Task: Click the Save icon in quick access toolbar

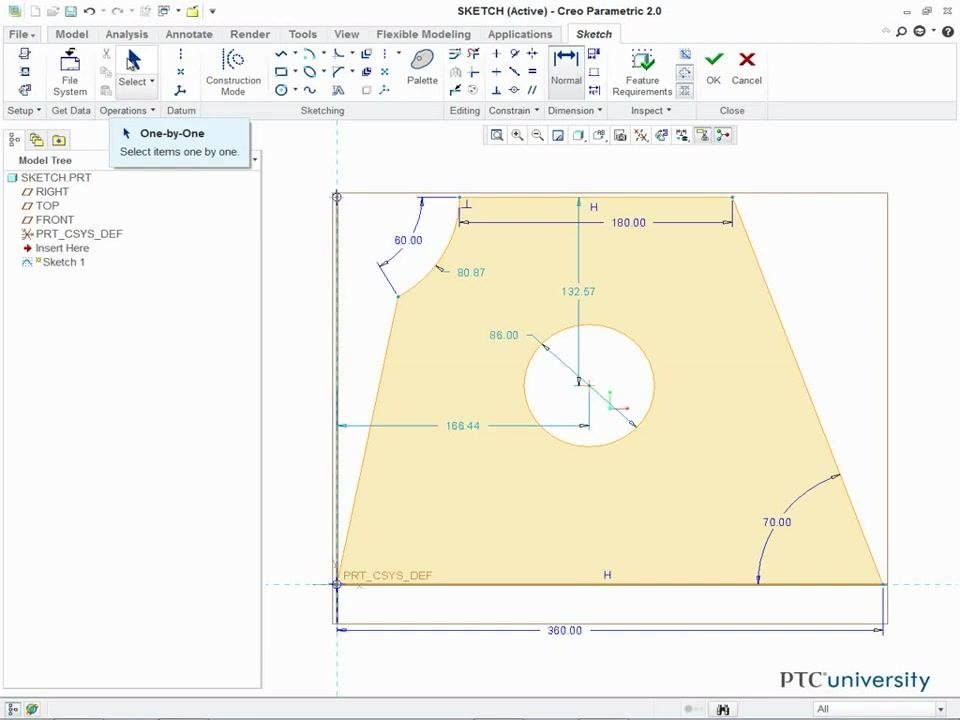Action: click(x=70, y=11)
